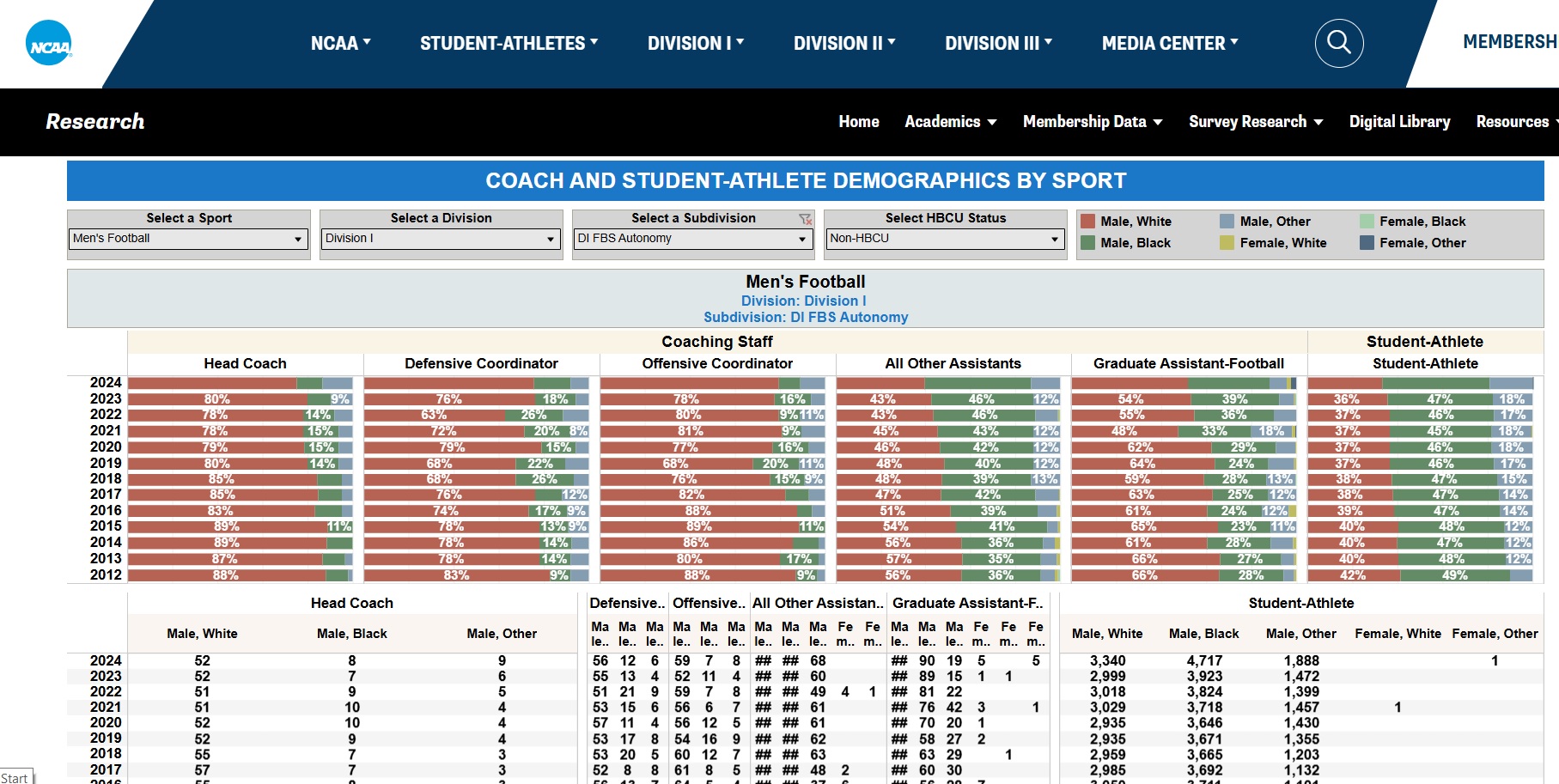Open the Research Home link
The height and width of the screenshot is (784, 1559).
click(x=859, y=122)
